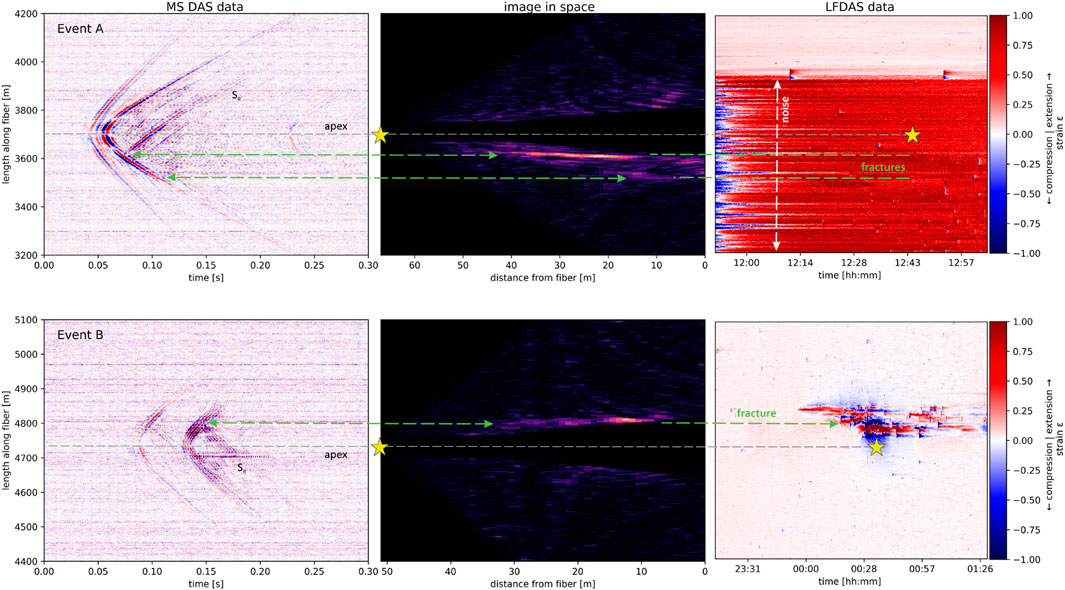Click the 12:00 time tick label
This screenshot has height=590, width=1065.
746,263
